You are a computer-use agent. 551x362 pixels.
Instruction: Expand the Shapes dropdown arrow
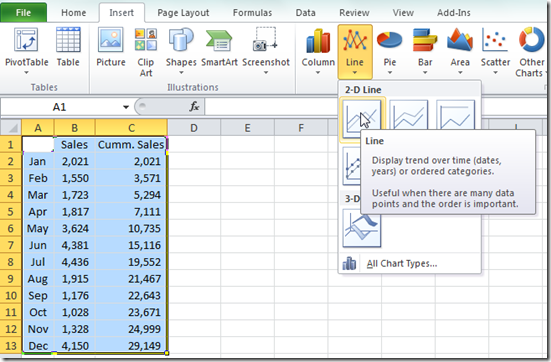[181, 73]
